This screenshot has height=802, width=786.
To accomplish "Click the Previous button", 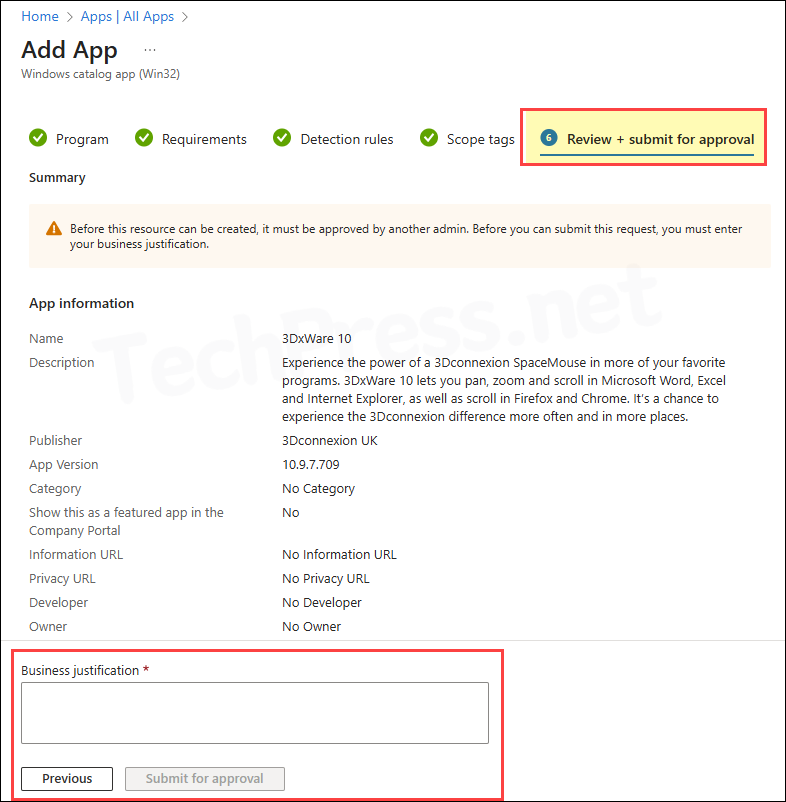I will coord(67,778).
